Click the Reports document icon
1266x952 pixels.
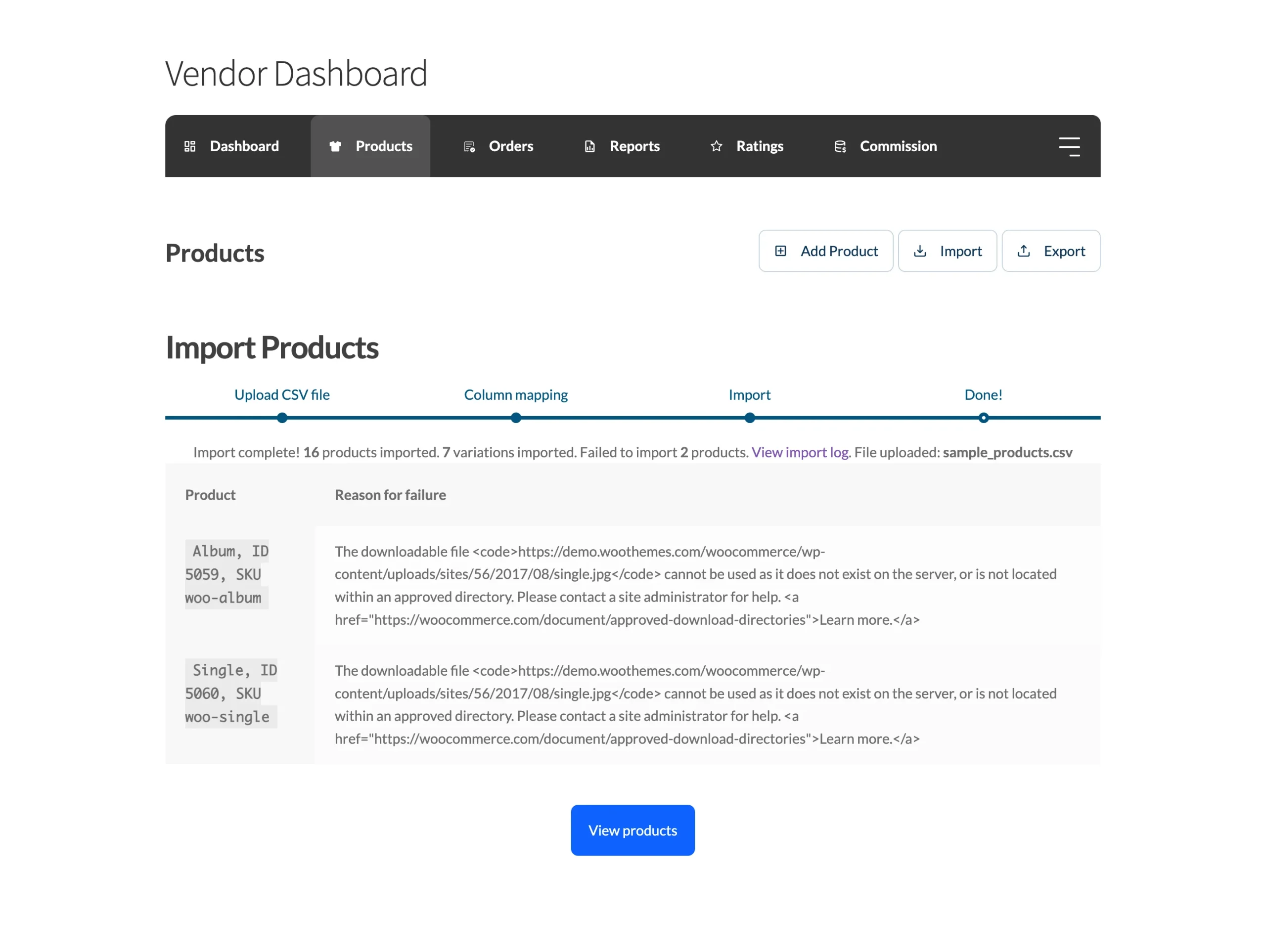coord(590,147)
